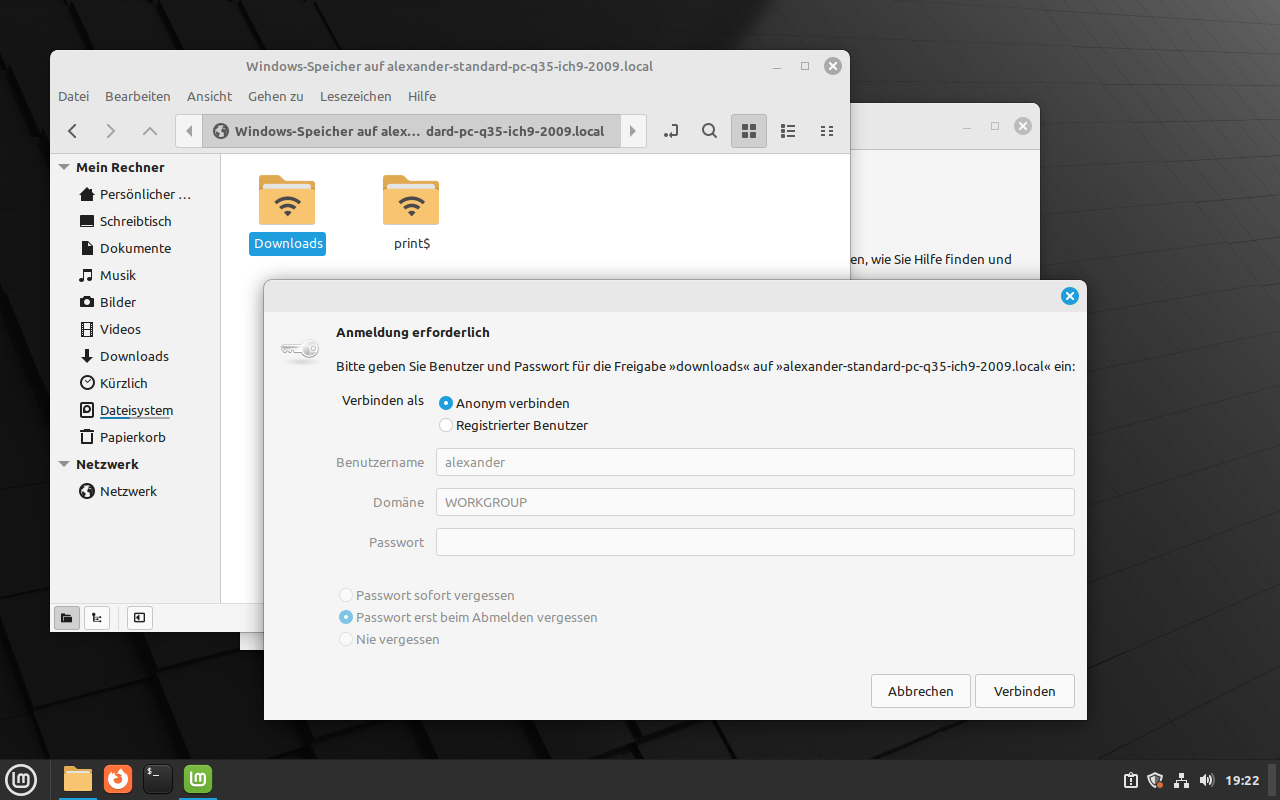Open the green Mint welcome app in taskbar
The height and width of the screenshot is (800, 1280).
point(198,779)
